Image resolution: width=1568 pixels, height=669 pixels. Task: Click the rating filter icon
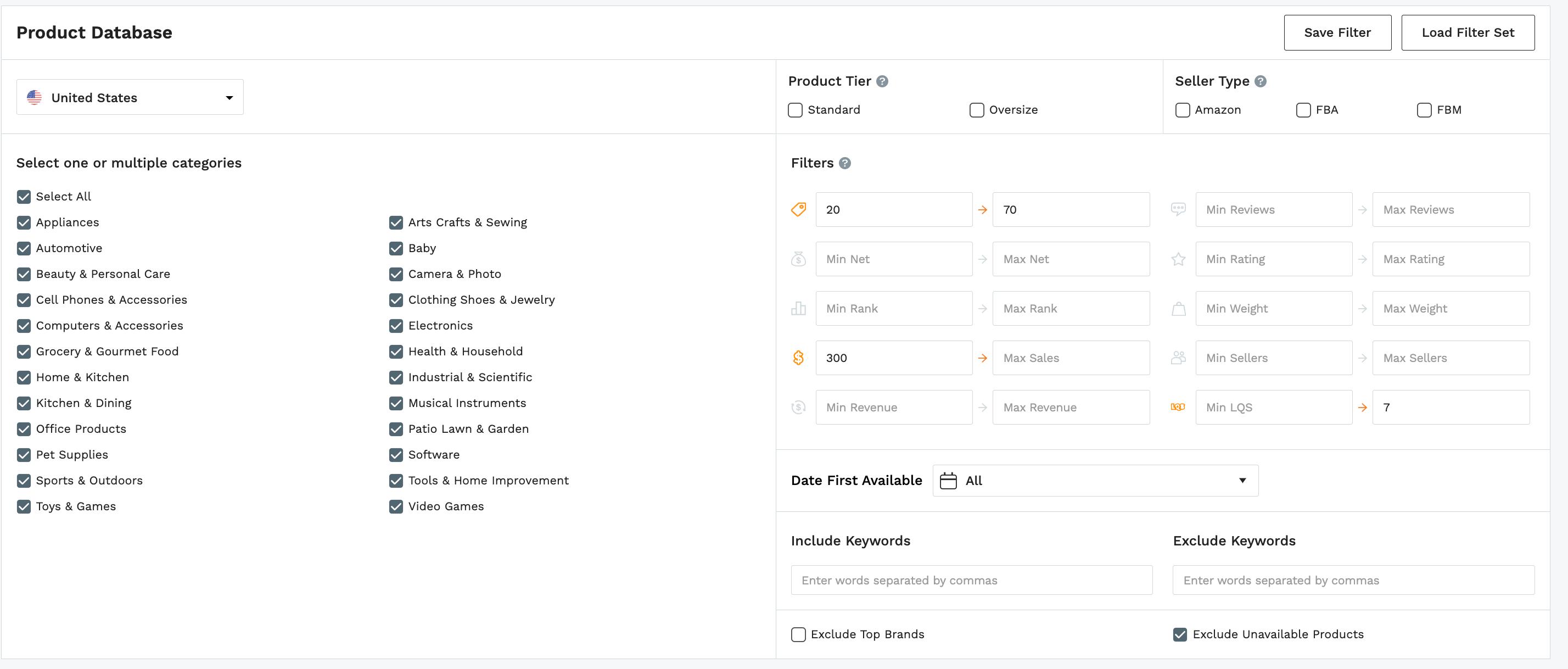point(1180,258)
